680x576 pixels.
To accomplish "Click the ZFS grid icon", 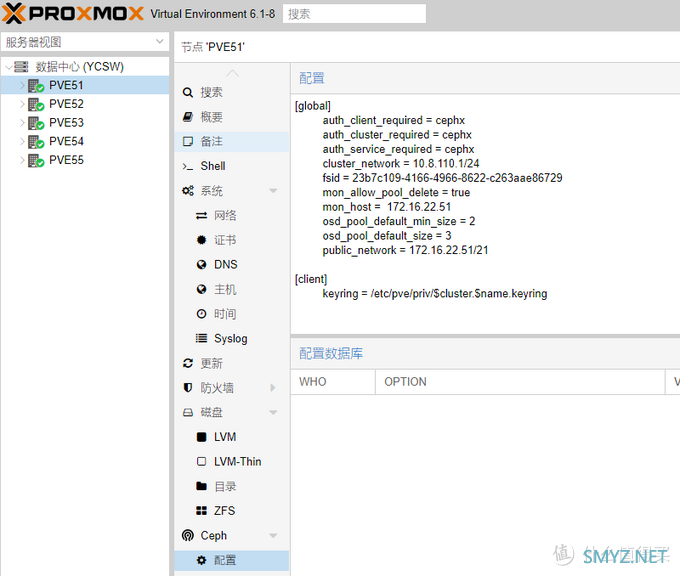I will coord(202,511).
